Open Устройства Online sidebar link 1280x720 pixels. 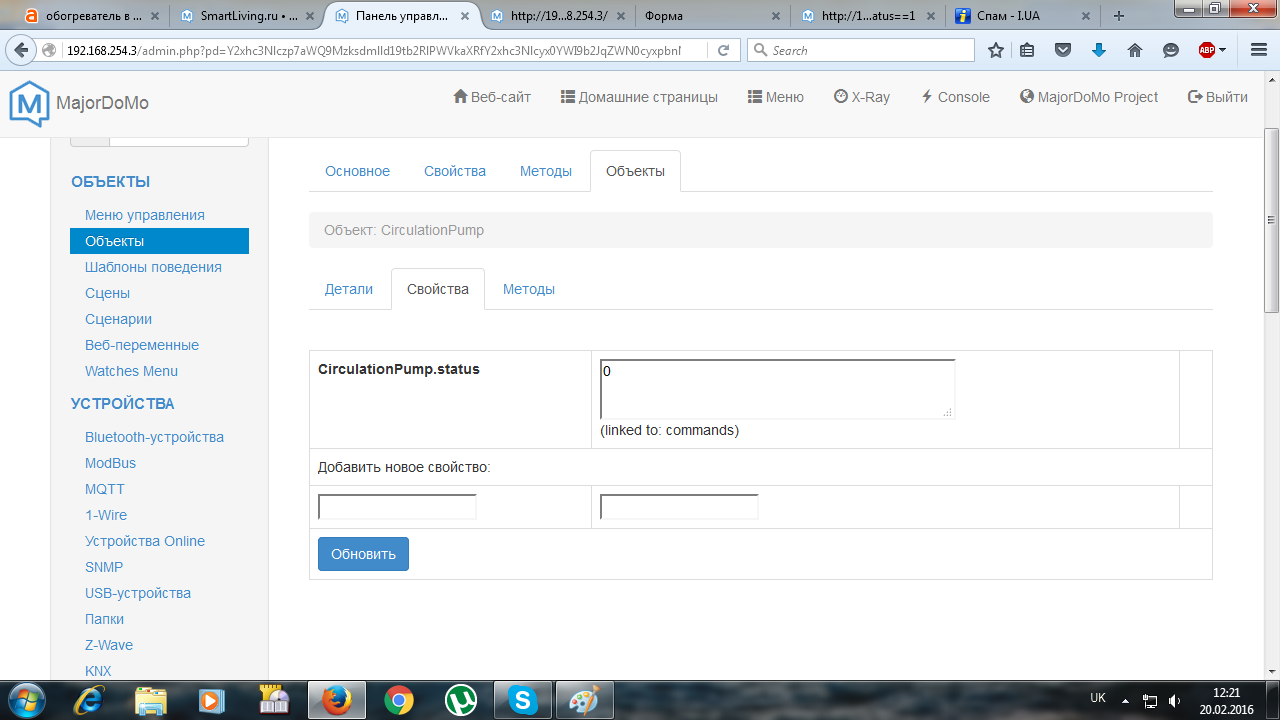tap(145, 541)
